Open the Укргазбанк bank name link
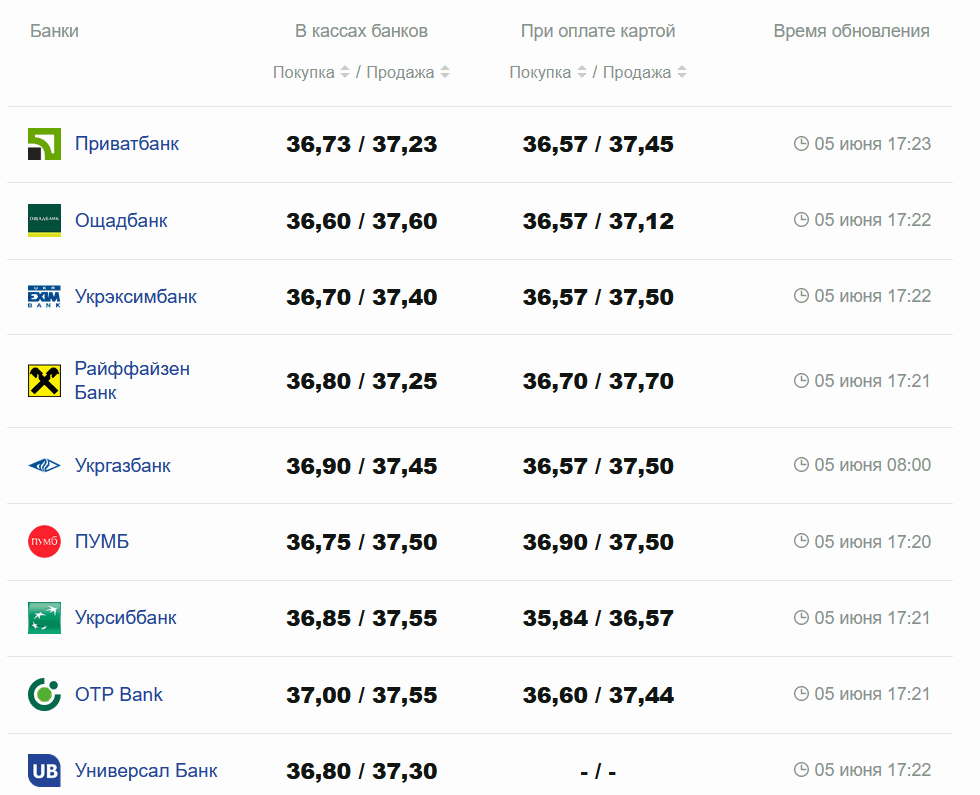Image resolution: width=980 pixels, height=795 pixels. coord(123,466)
